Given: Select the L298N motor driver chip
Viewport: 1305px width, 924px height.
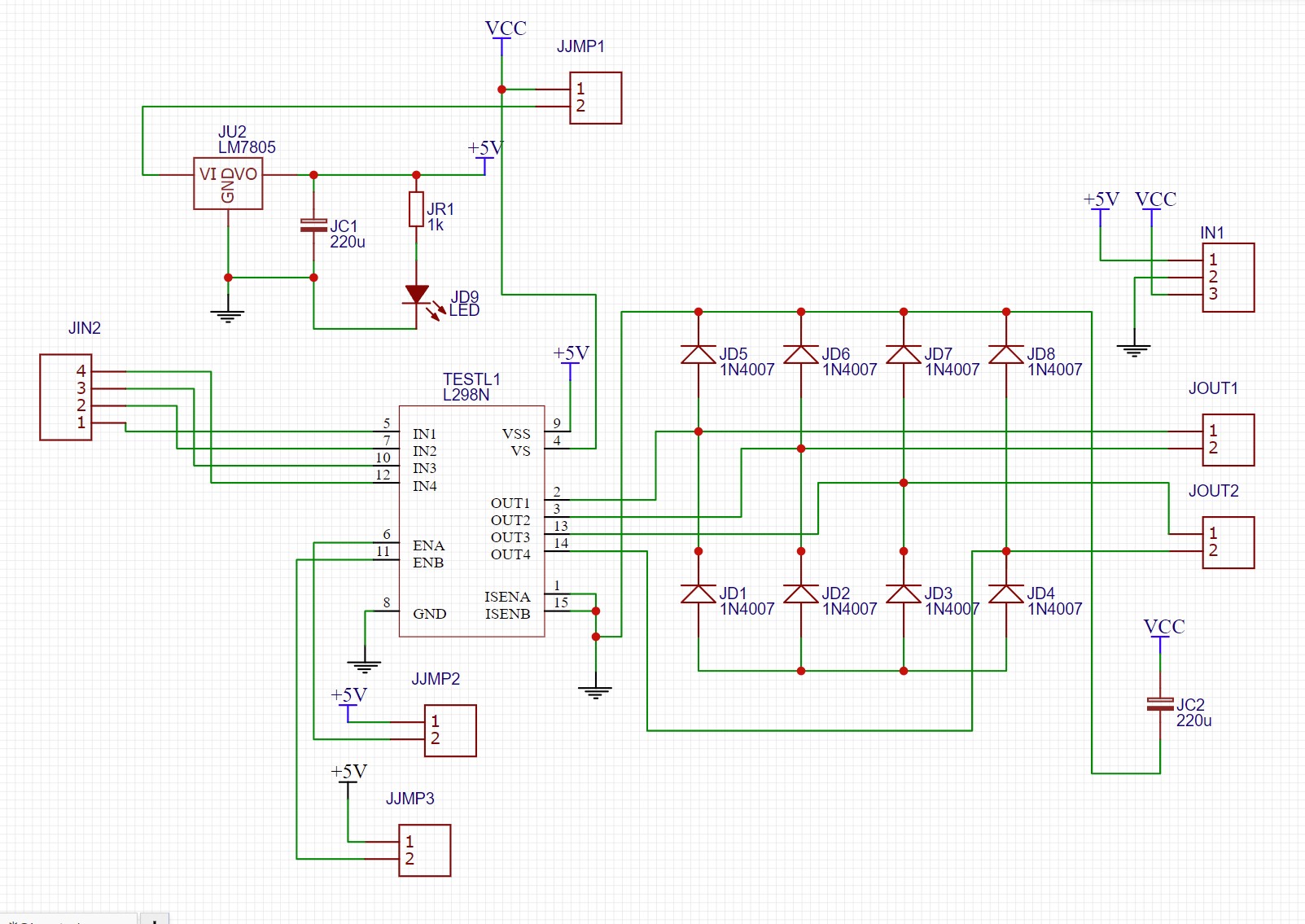Looking at the screenshot, I should click(x=471, y=521).
